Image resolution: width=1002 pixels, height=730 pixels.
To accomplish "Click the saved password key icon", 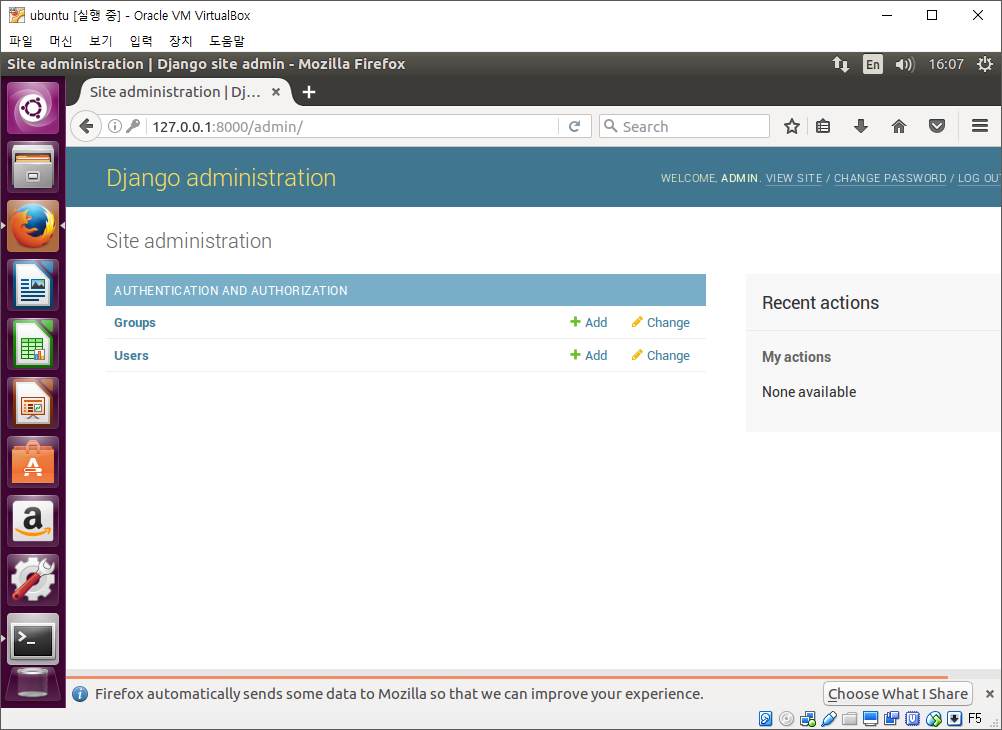I will 133,127.
